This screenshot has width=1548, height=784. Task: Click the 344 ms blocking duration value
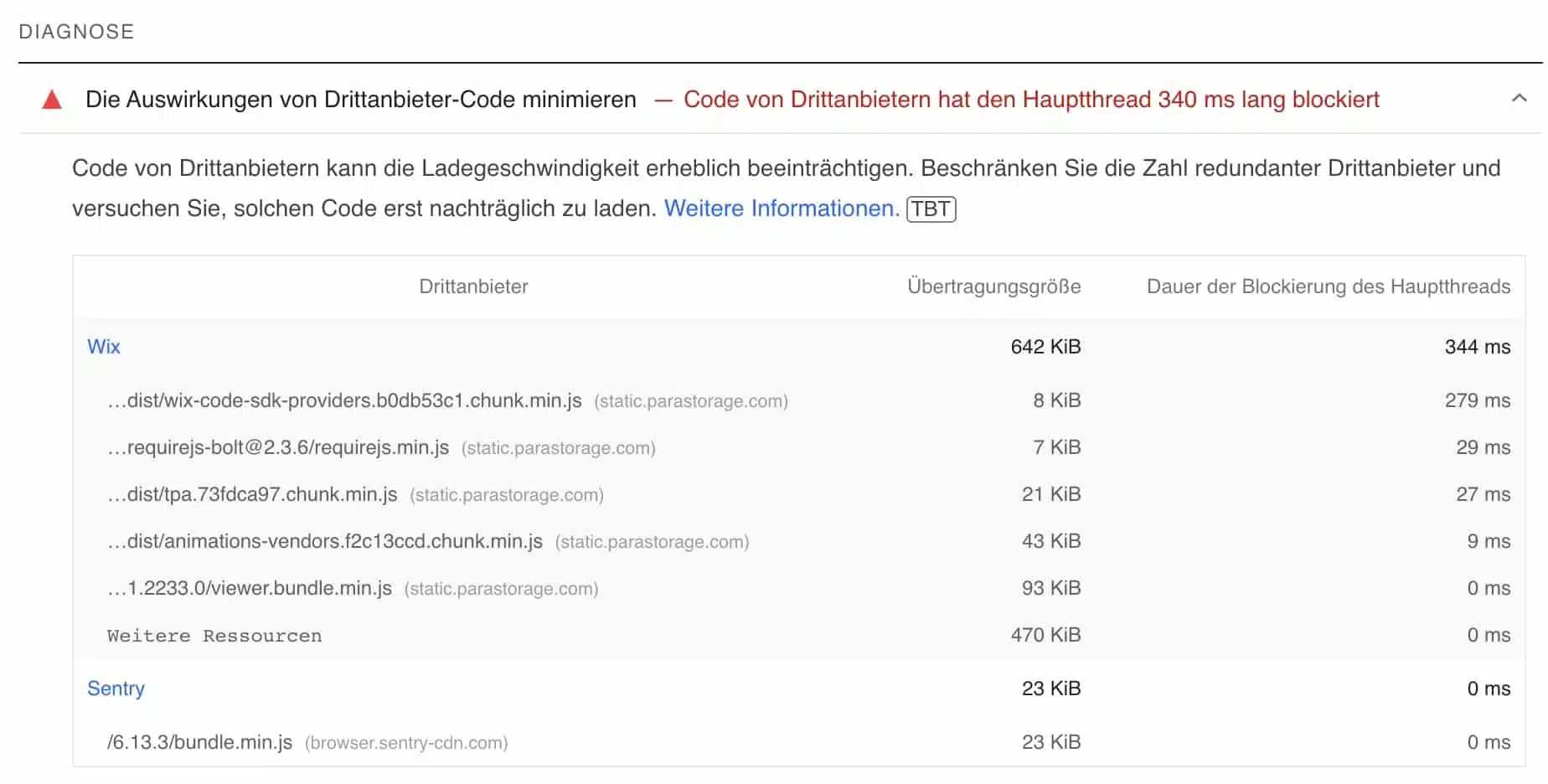[x=1478, y=347]
